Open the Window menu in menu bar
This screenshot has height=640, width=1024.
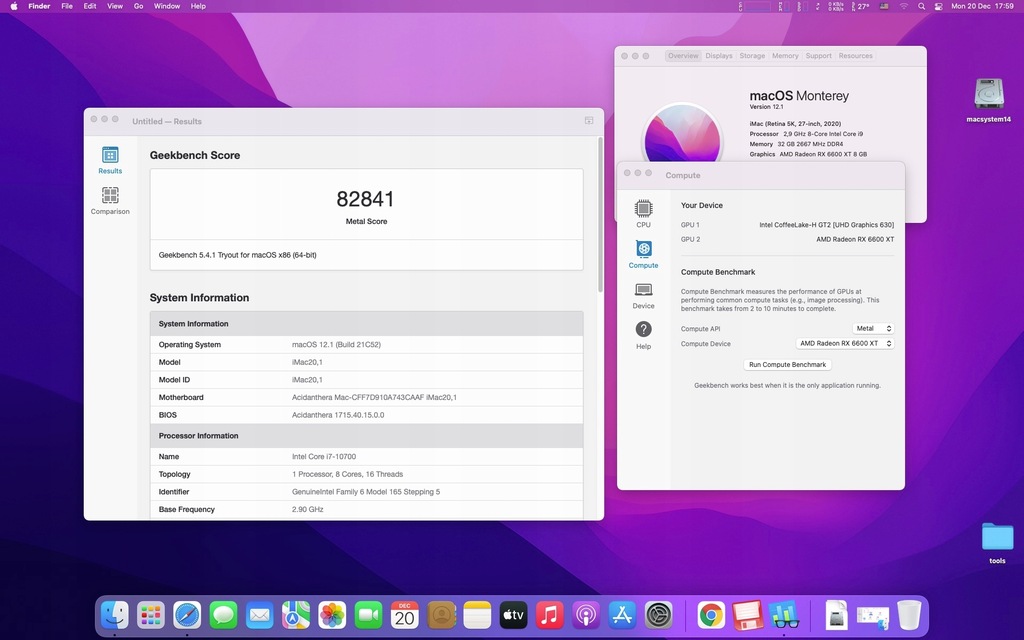coord(167,6)
